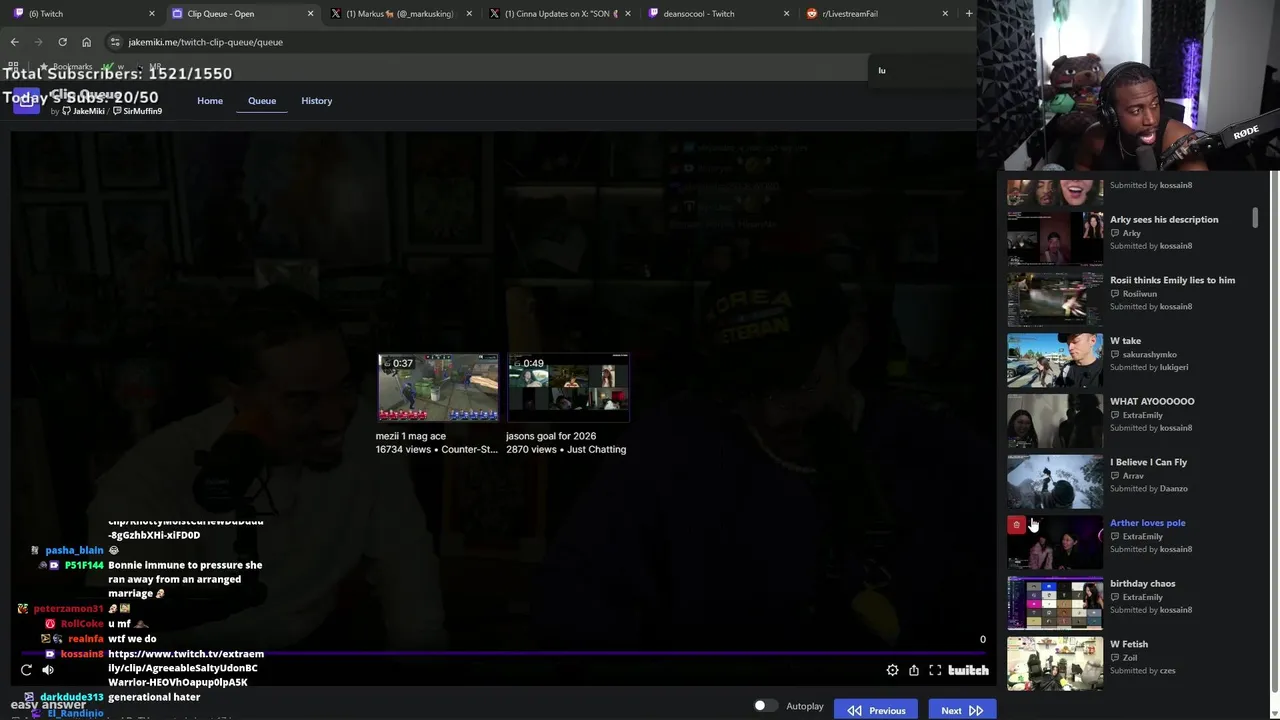Toggle the Autoplay switch
The image size is (1280, 720).
click(765, 706)
